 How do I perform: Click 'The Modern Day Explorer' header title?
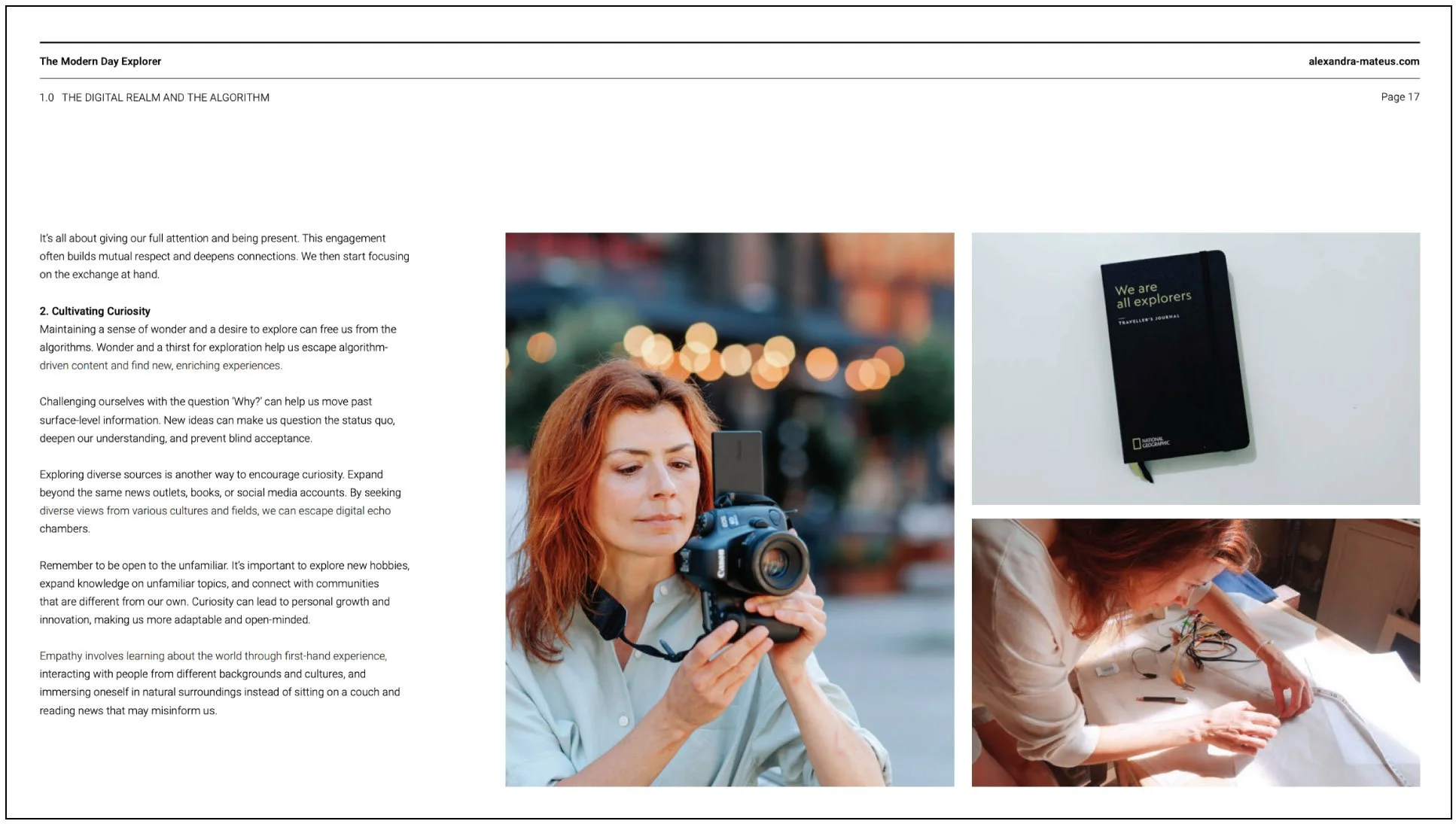(x=100, y=61)
